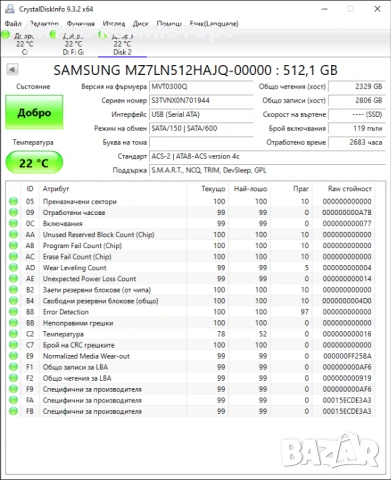The width and height of the screenshot is (391, 480).
Task: Click the status circle of attribute F9
Action: 13,389
